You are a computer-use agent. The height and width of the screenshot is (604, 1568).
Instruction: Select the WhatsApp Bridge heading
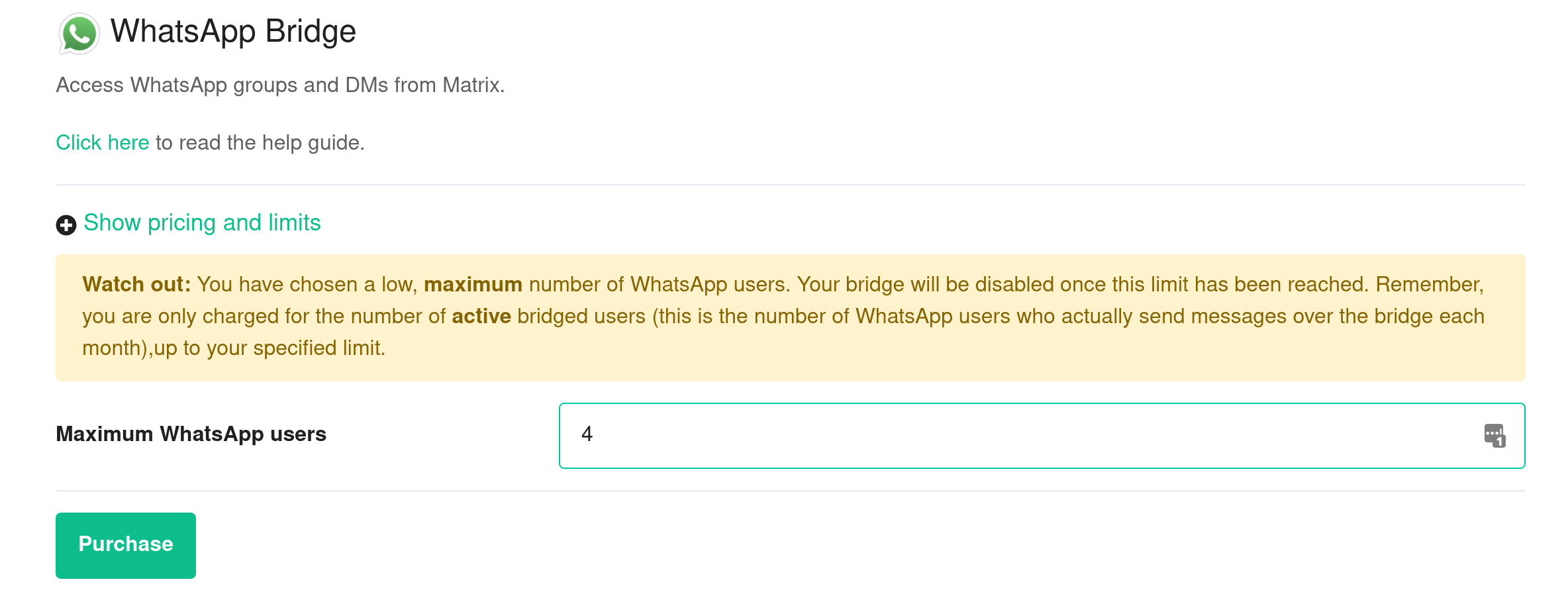coord(233,31)
